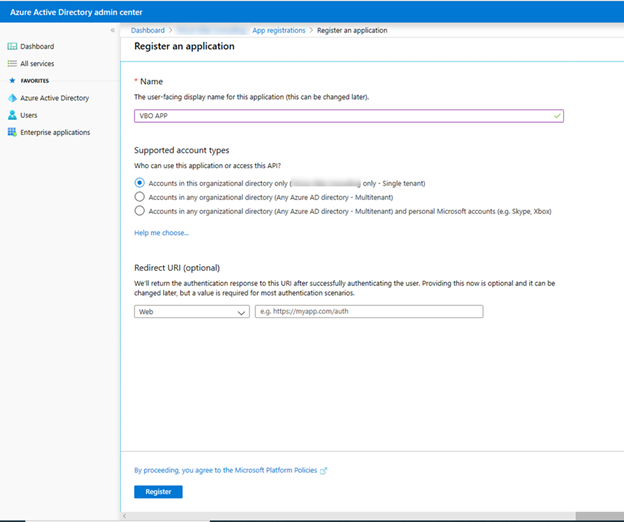Screen dimensions: 624x522
Task: Open Azure Active Directory from favorites
Action: click(55, 98)
